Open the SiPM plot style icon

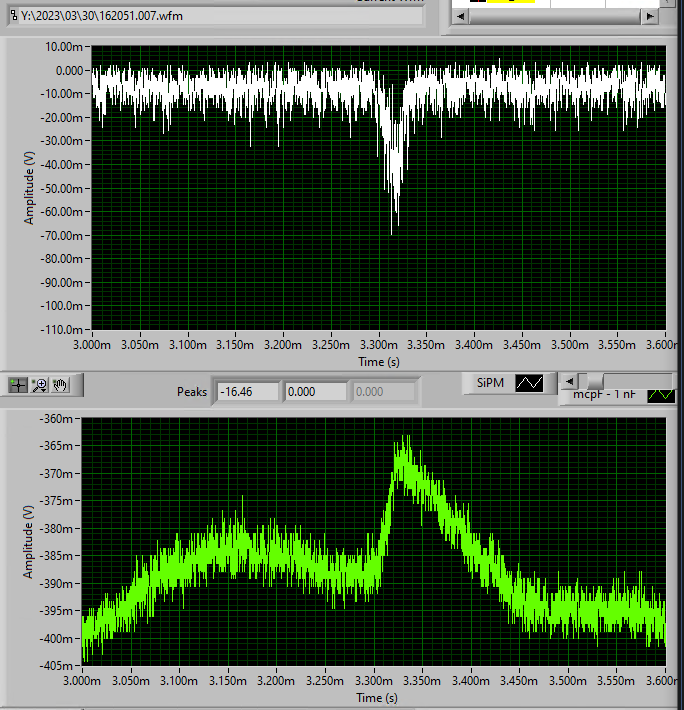[x=529, y=383]
